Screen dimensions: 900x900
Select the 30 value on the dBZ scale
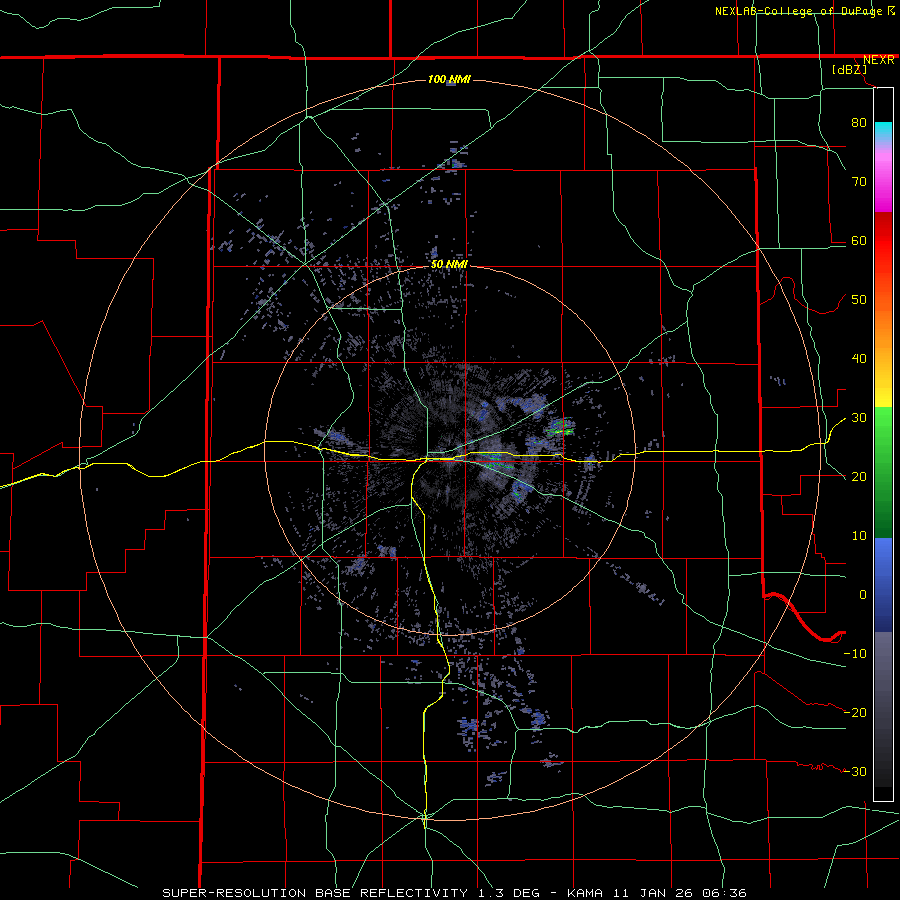tap(859, 418)
